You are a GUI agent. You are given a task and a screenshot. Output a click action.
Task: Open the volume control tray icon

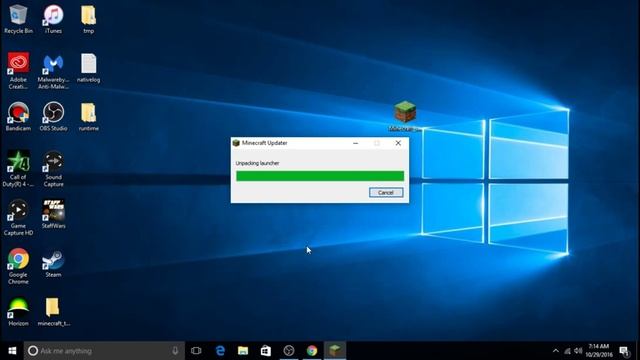pyautogui.click(x=578, y=351)
